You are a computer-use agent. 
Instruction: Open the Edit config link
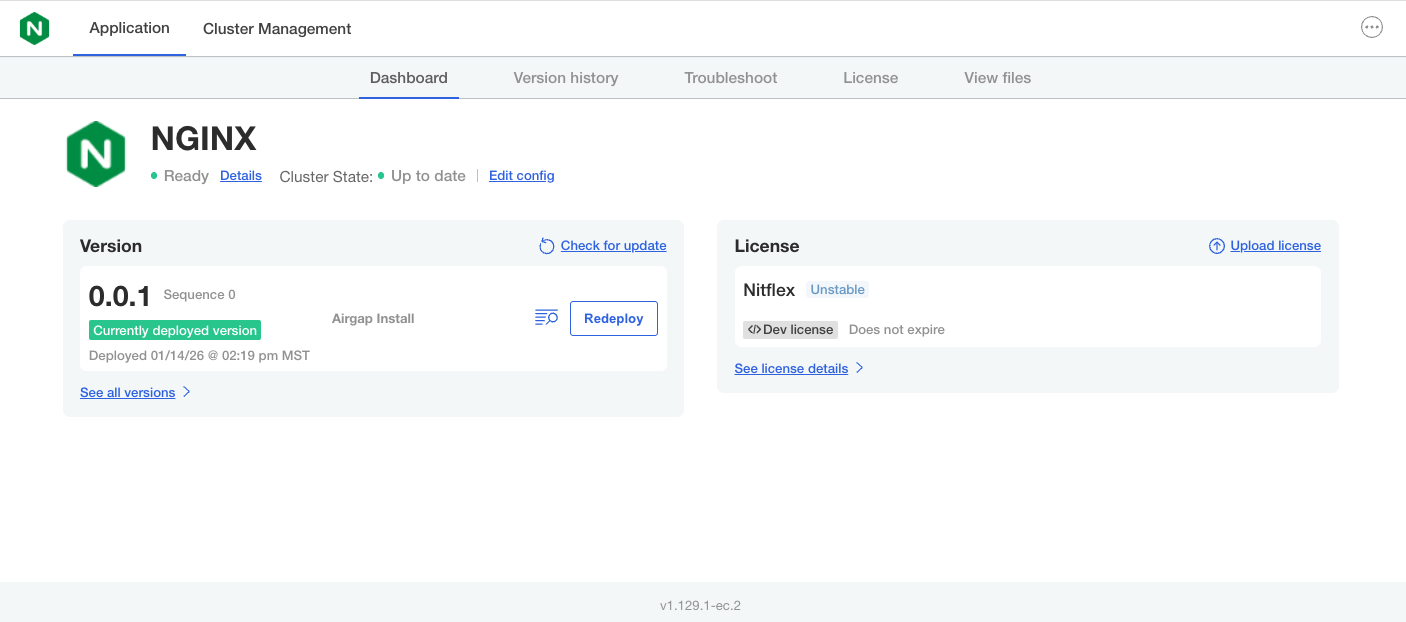[521, 175]
